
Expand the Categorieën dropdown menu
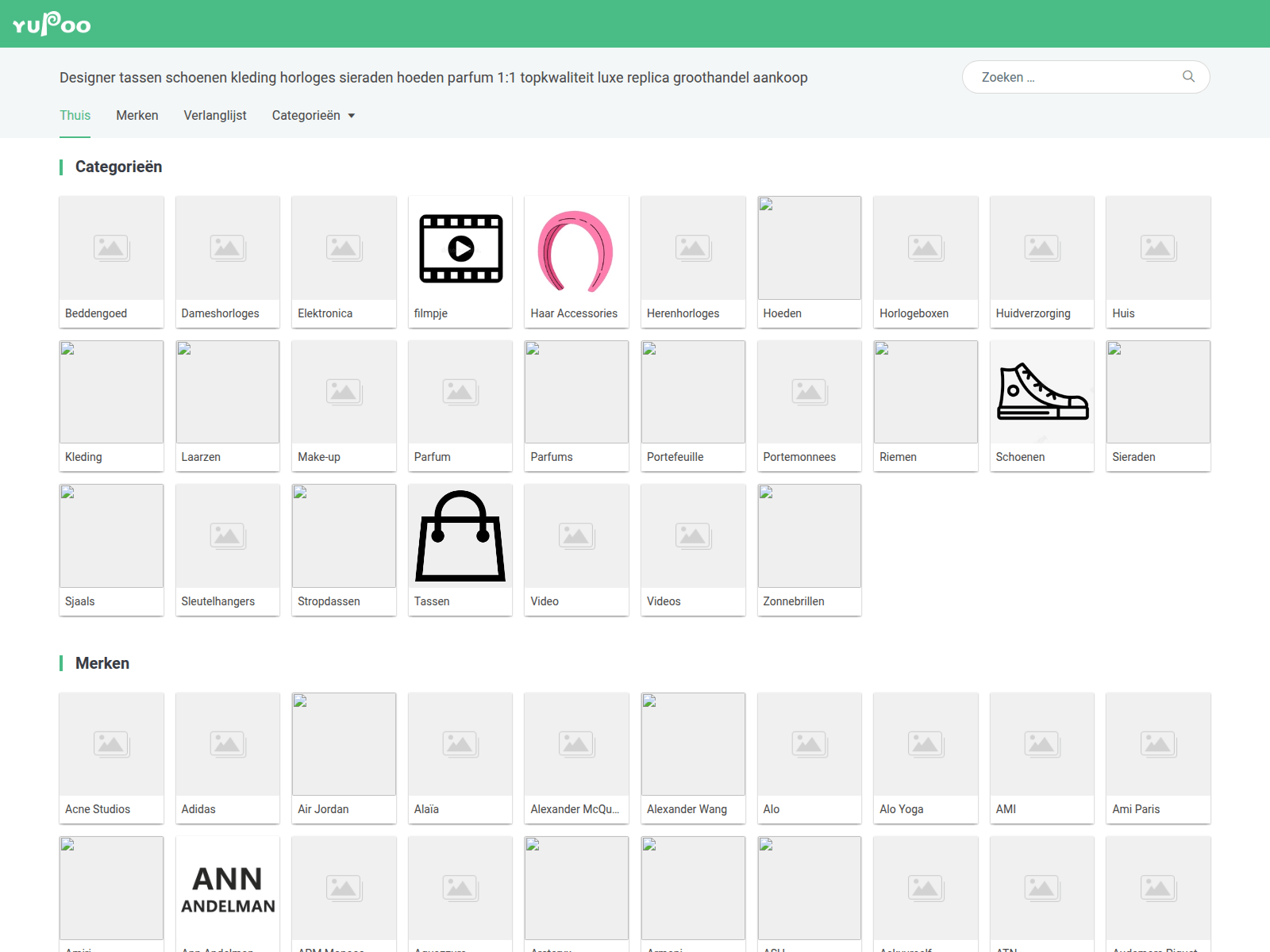tap(314, 116)
